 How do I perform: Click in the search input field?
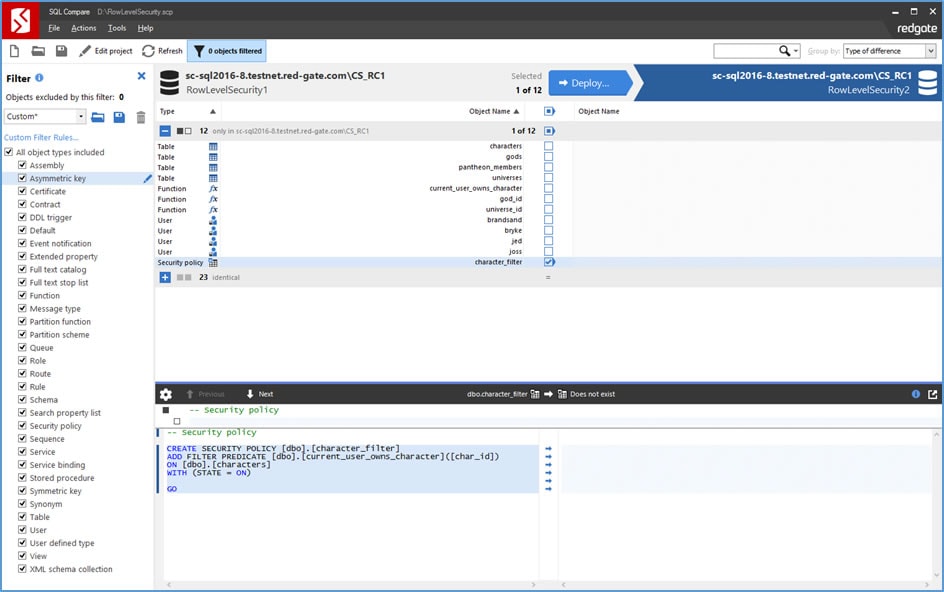[745, 51]
